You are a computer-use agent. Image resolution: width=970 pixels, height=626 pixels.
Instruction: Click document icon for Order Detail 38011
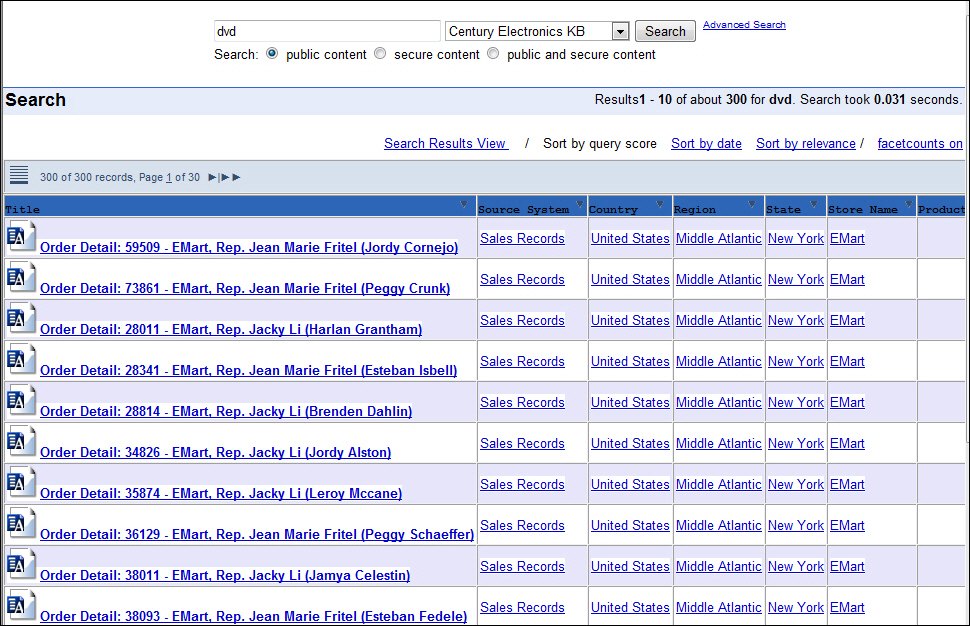(x=20, y=564)
